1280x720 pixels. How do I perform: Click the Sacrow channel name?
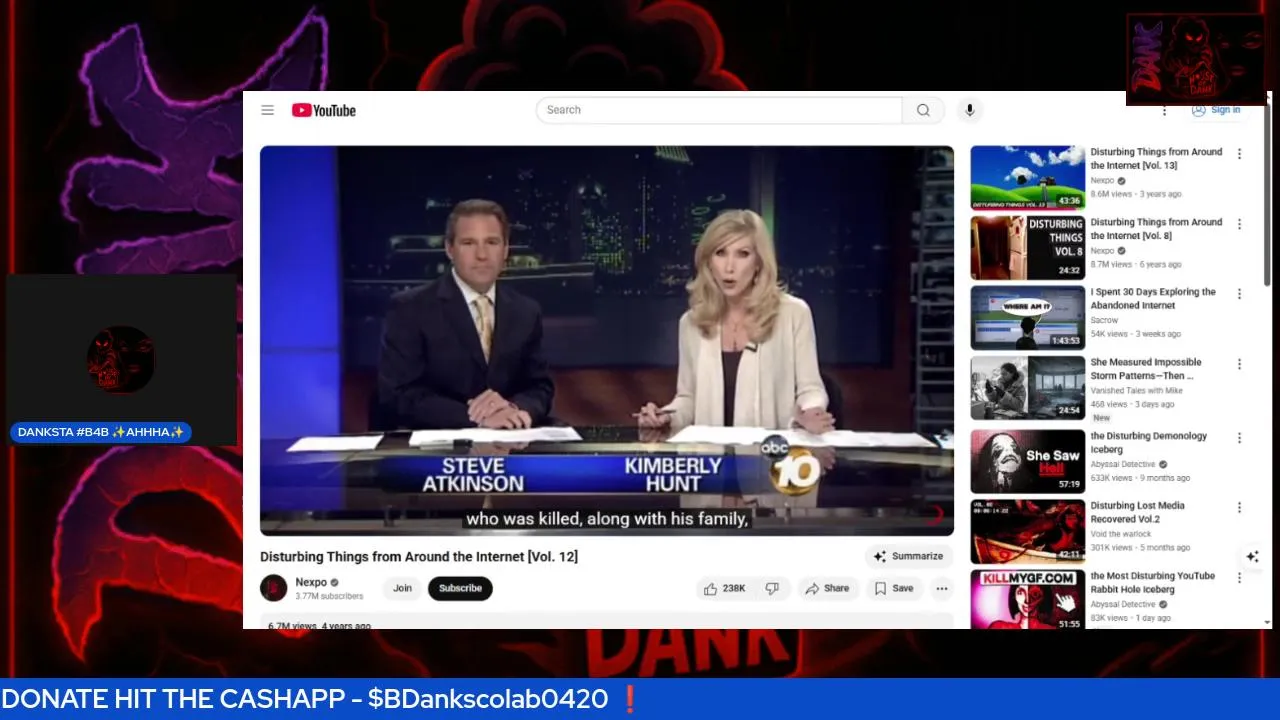click(x=1104, y=320)
